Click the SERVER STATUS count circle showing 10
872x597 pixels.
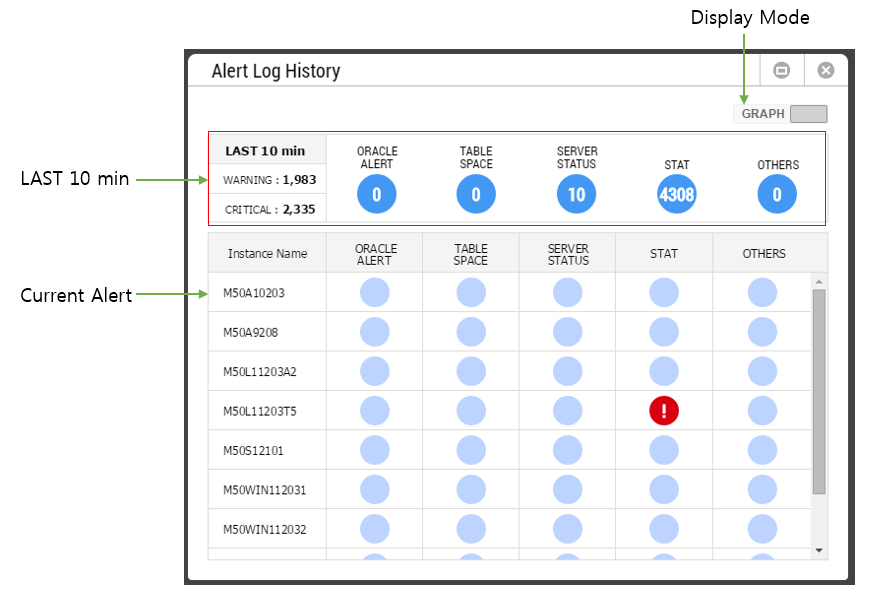(577, 194)
